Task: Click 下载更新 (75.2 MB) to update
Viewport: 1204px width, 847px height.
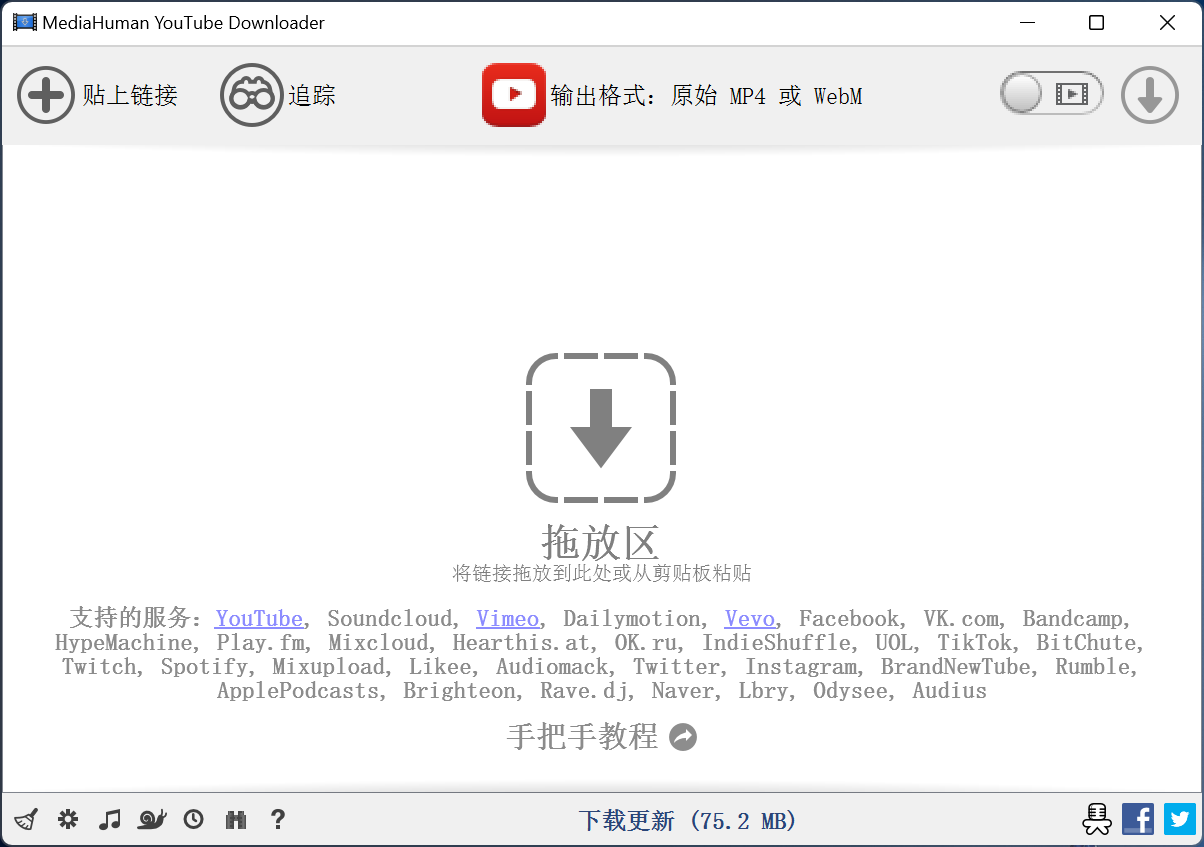Action: coord(688,821)
